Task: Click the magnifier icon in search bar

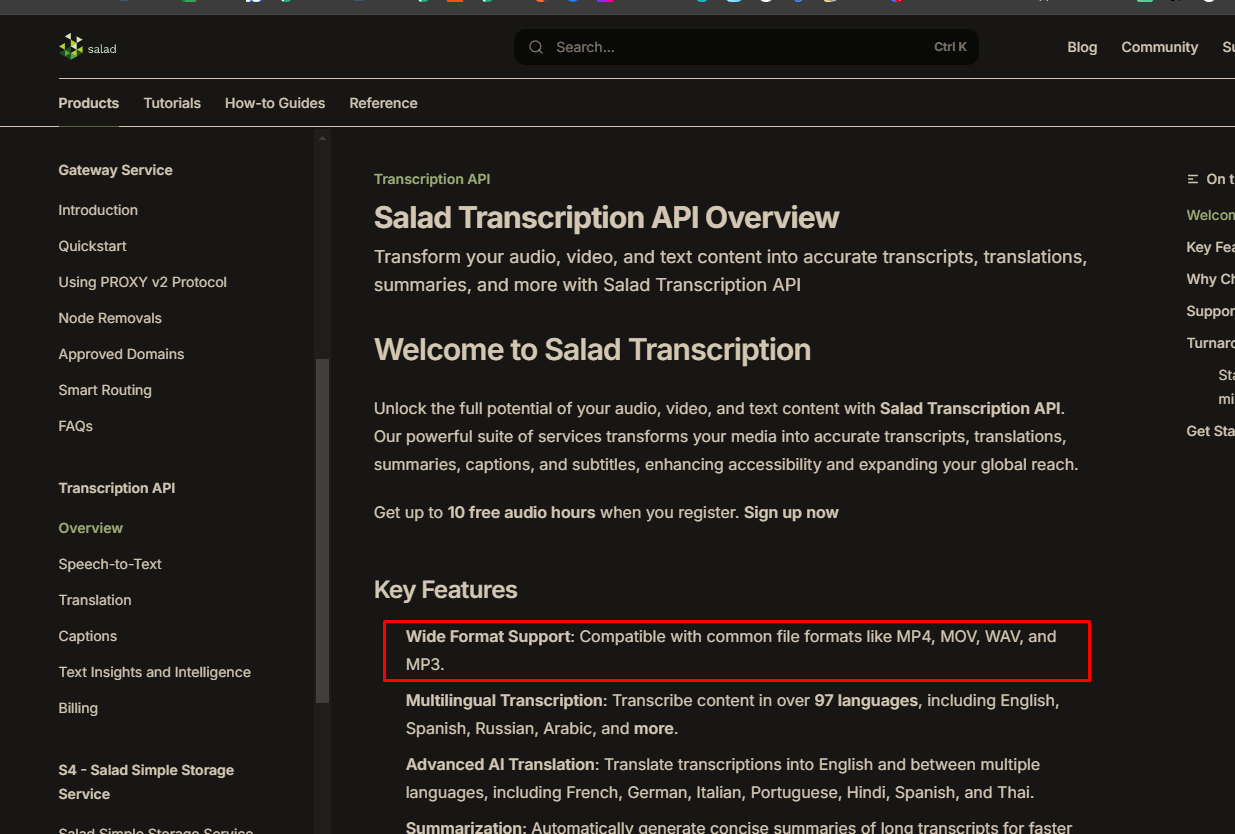Action: (x=536, y=47)
